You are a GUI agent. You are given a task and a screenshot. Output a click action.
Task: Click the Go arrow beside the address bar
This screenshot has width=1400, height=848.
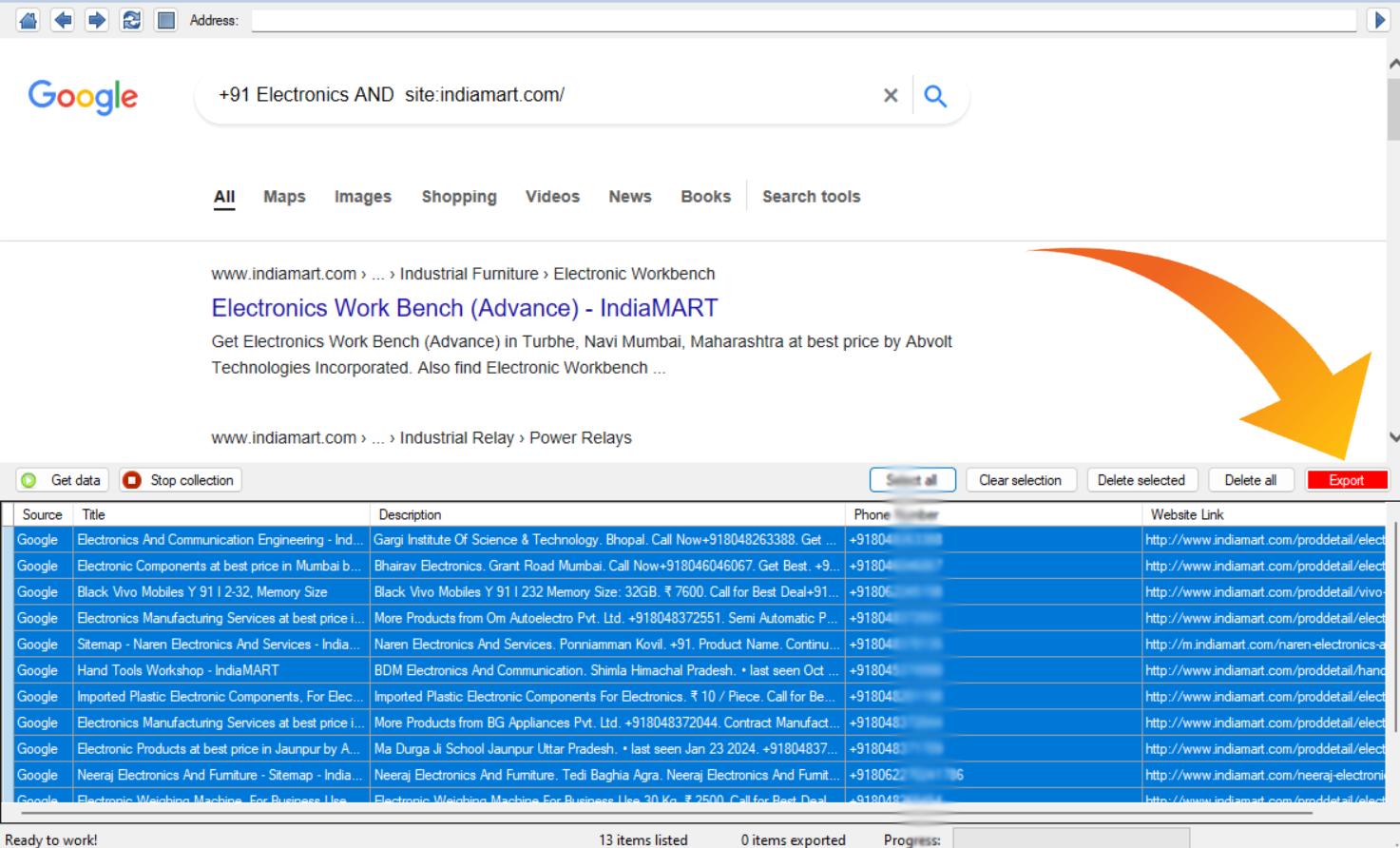pyautogui.click(x=1379, y=20)
